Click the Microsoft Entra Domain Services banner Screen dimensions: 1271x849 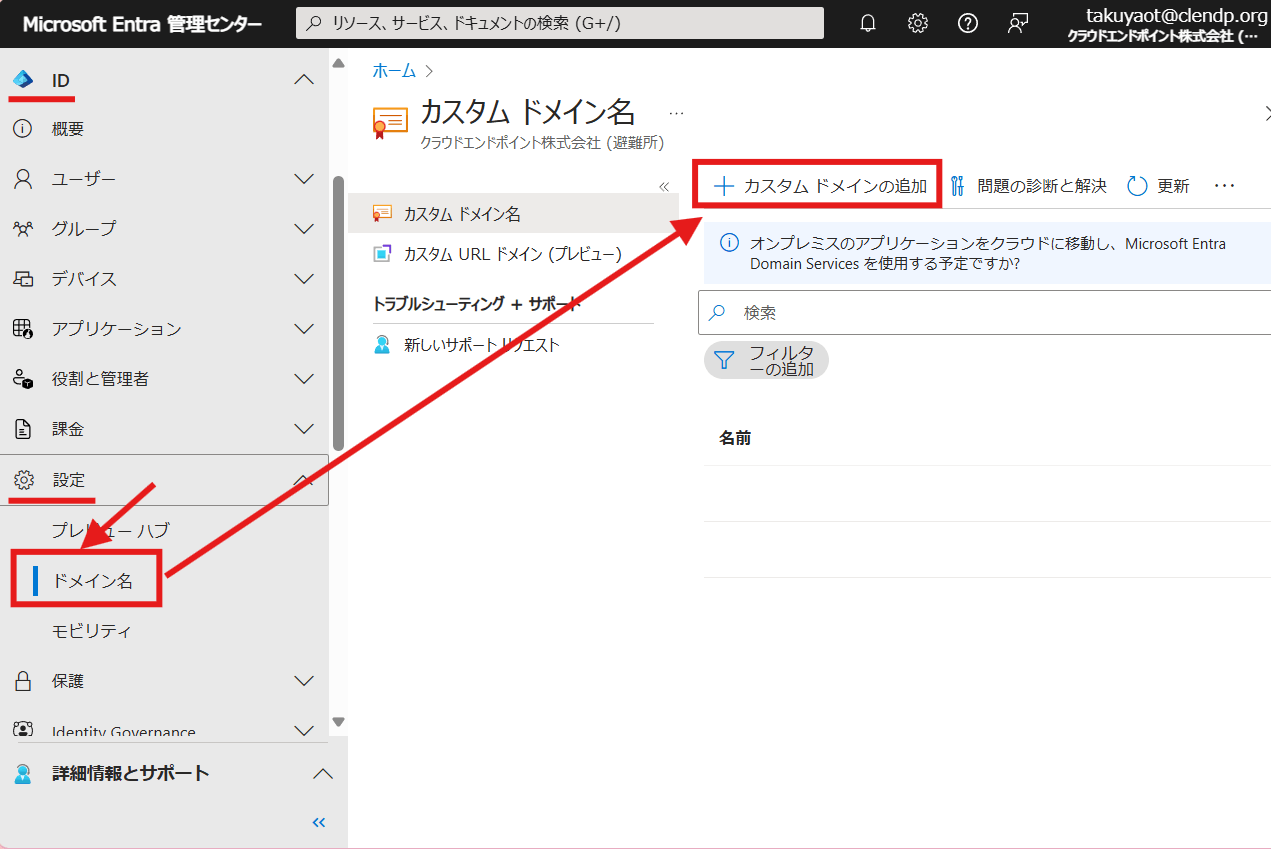coord(988,253)
